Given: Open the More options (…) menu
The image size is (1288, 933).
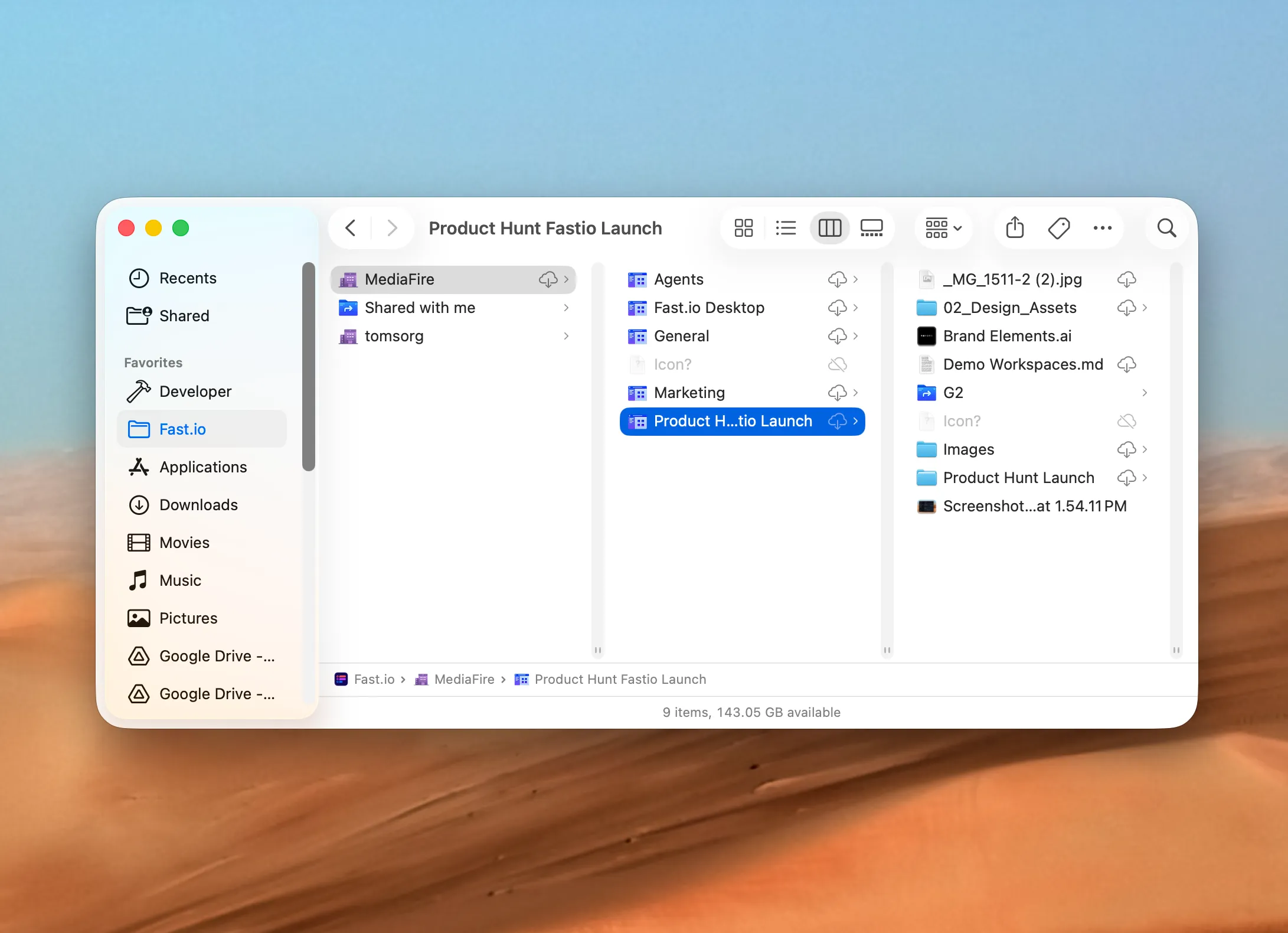Looking at the screenshot, I should click(x=1103, y=228).
